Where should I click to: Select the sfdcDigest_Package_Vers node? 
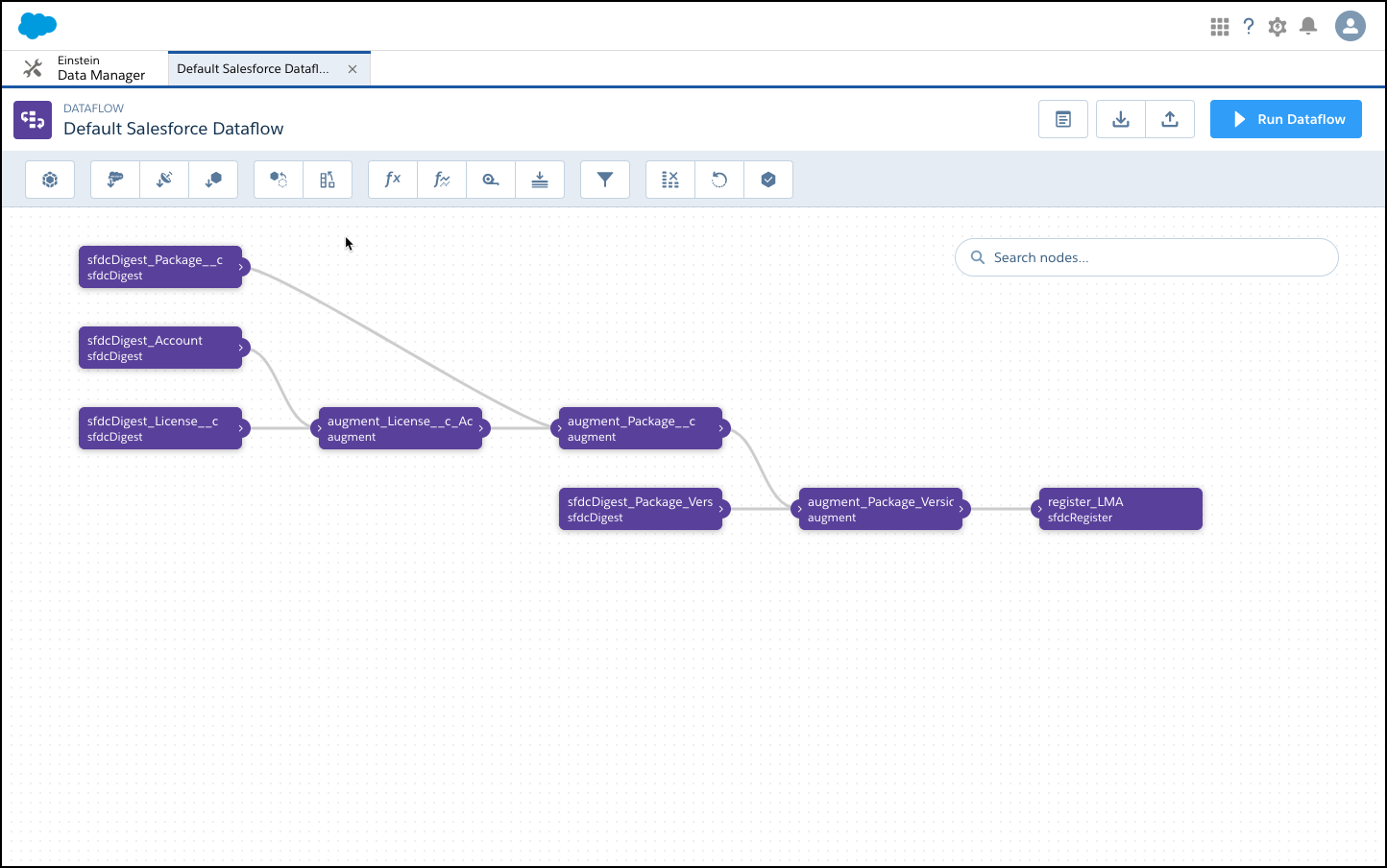(641, 509)
